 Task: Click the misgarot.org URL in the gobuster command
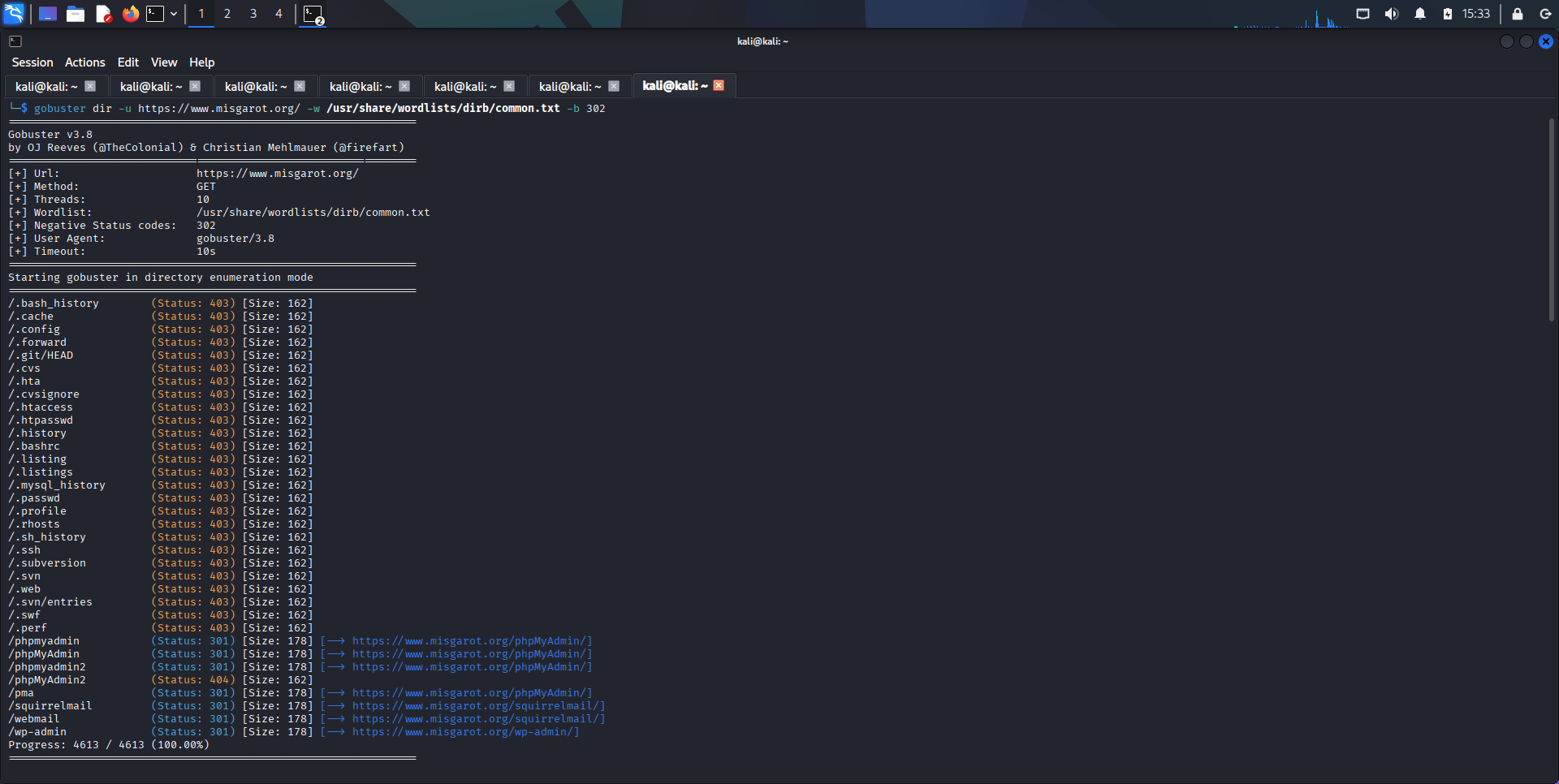pyautogui.click(x=219, y=109)
